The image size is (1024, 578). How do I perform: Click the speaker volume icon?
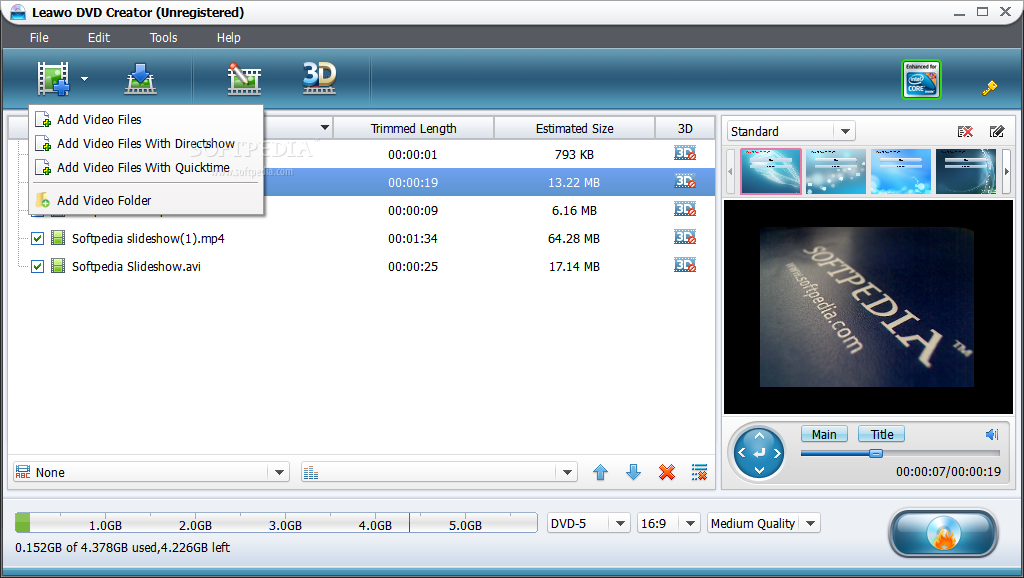click(x=992, y=434)
